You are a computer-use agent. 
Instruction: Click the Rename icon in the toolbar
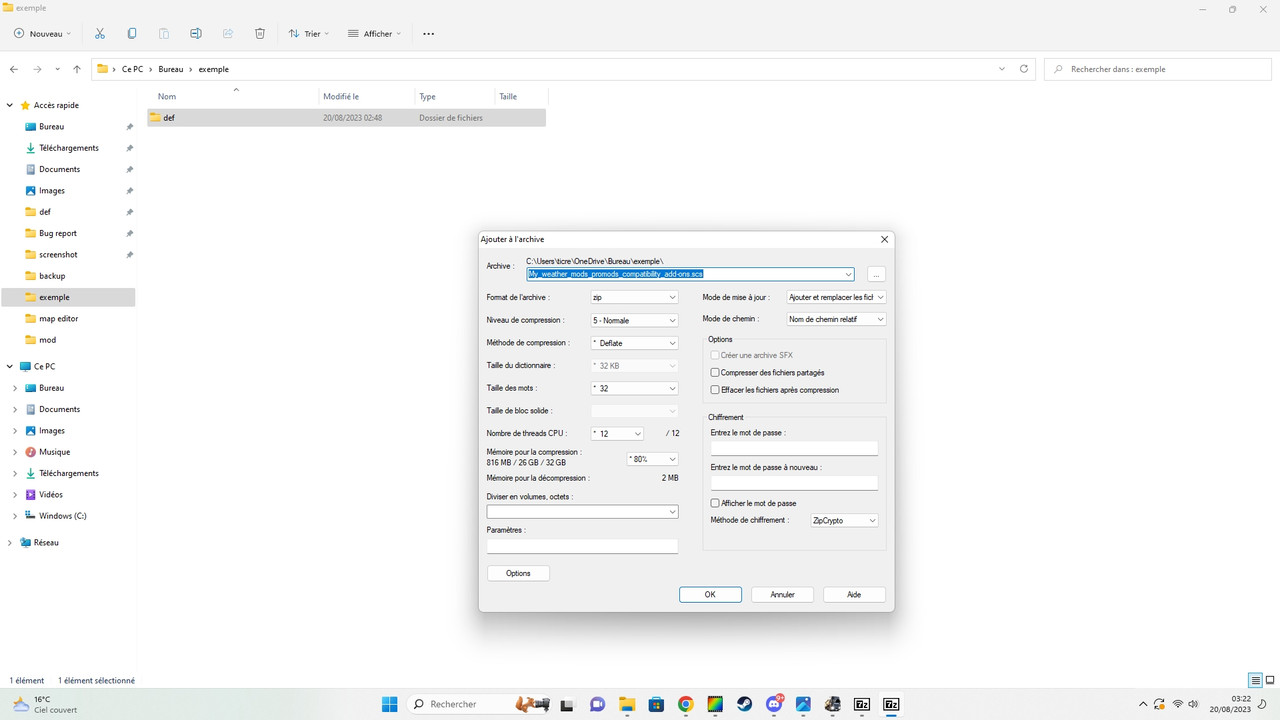click(x=196, y=33)
